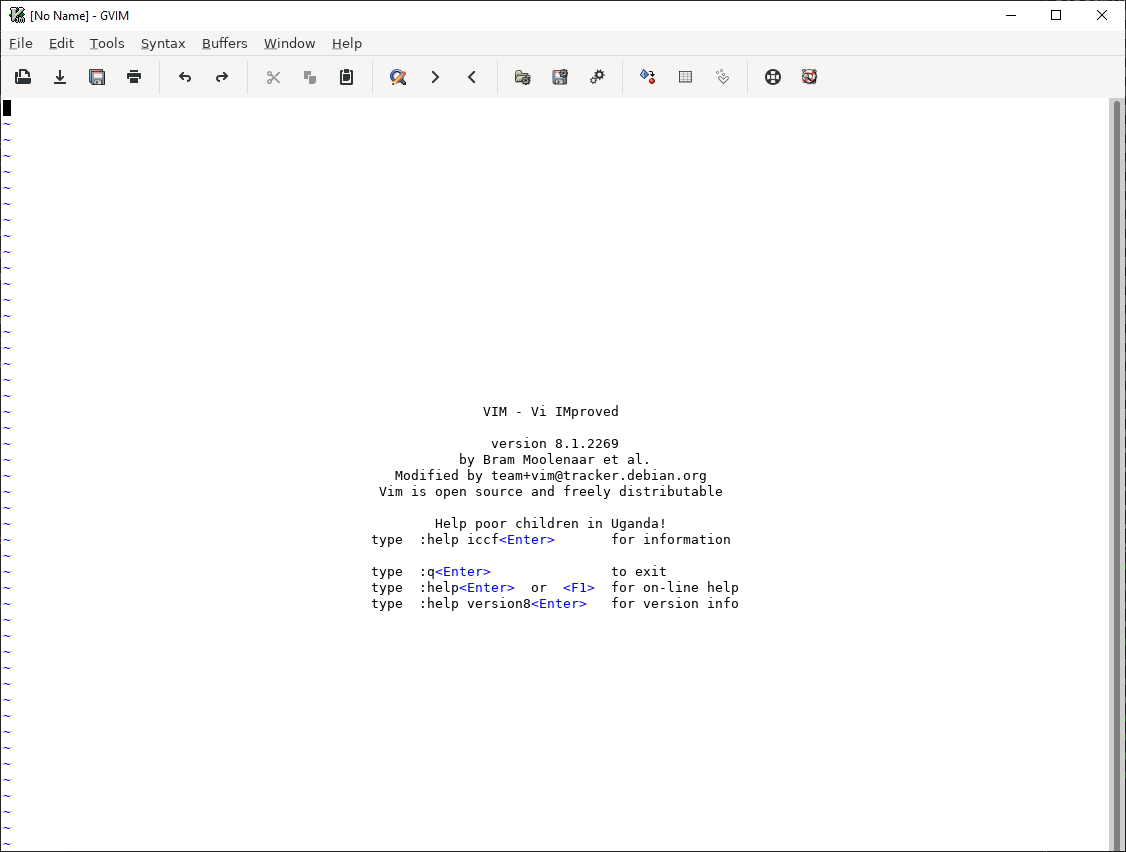Select a Vim script to run
1126x852 pixels.
pos(597,77)
